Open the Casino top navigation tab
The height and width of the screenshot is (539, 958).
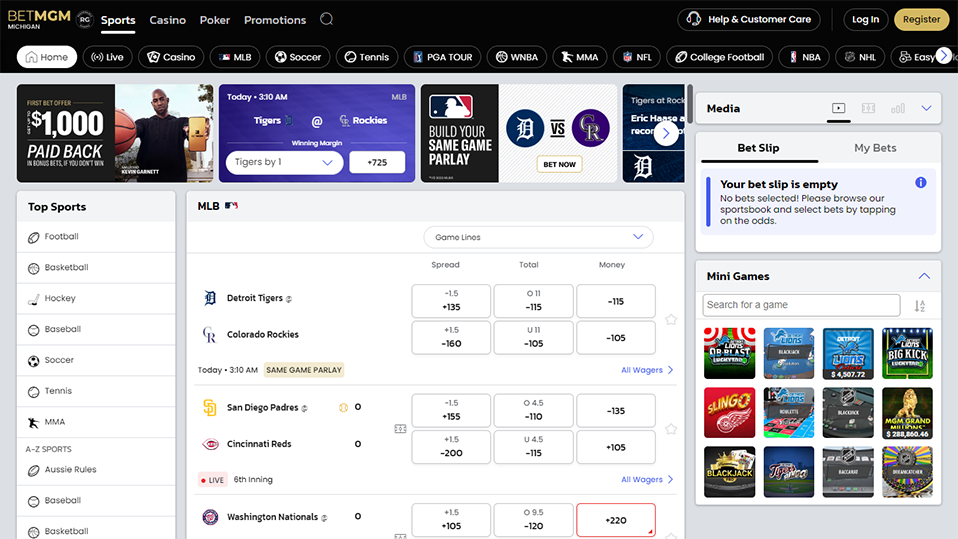click(167, 20)
